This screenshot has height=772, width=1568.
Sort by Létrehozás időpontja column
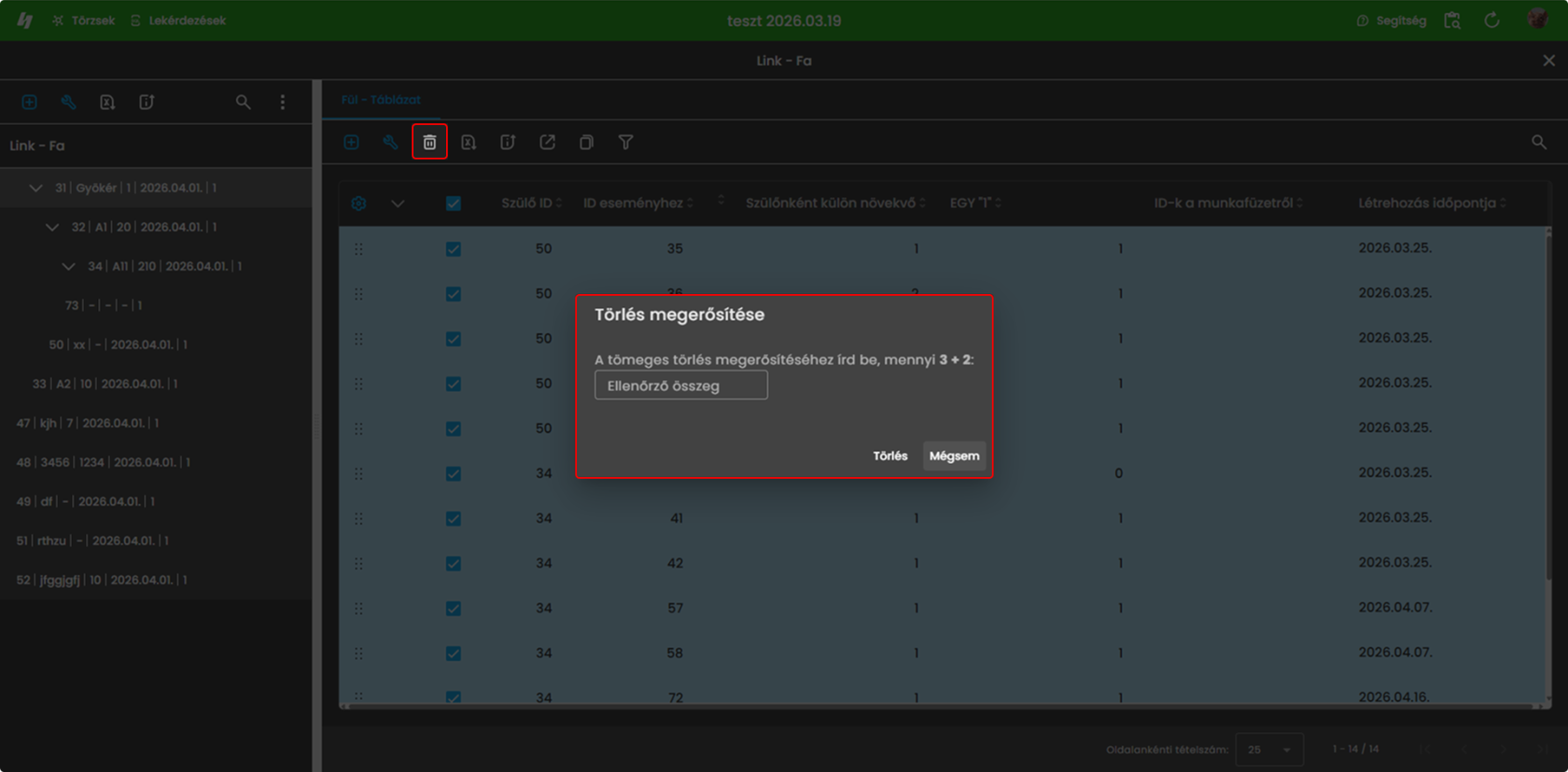[1432, 203]
